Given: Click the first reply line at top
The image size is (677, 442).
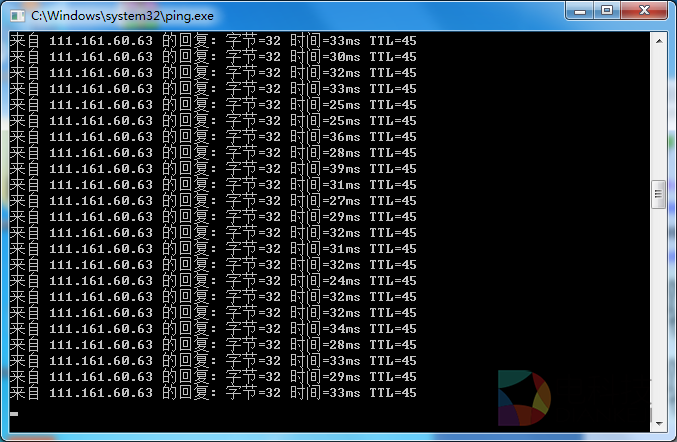Looking at the screenshot, I should (212, 41).
